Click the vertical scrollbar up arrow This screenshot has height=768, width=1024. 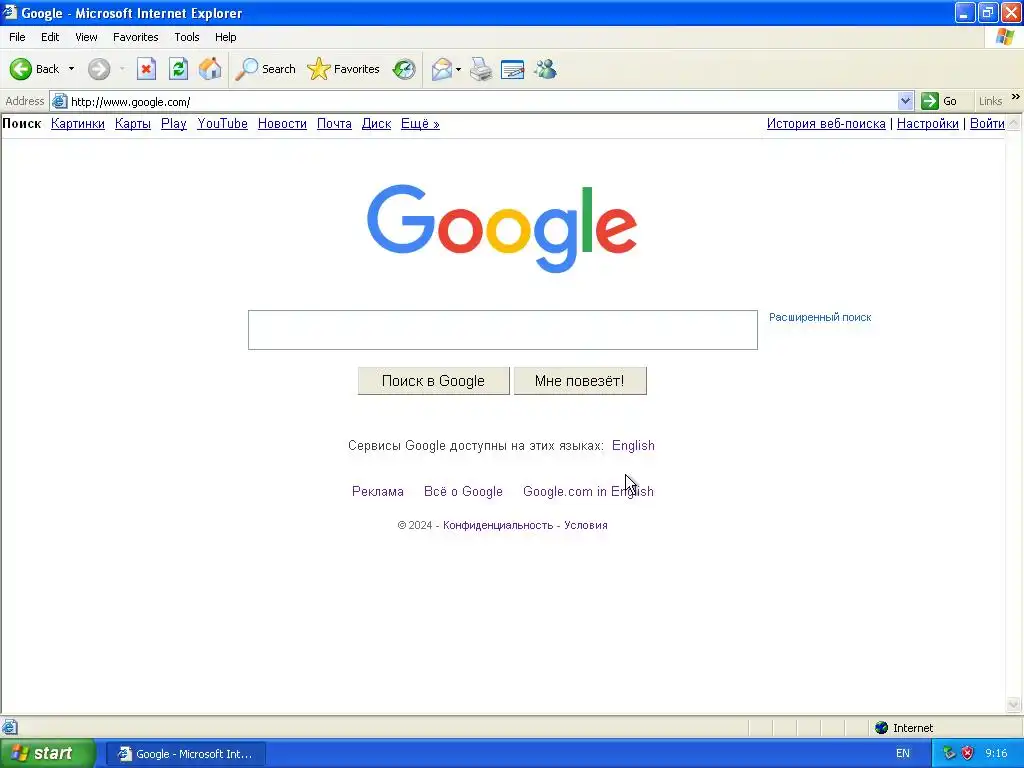tap(1014, 122)
